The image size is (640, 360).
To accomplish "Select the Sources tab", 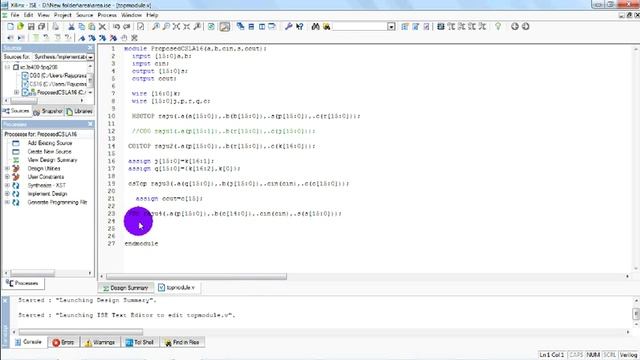I will (x=17, y=111).
